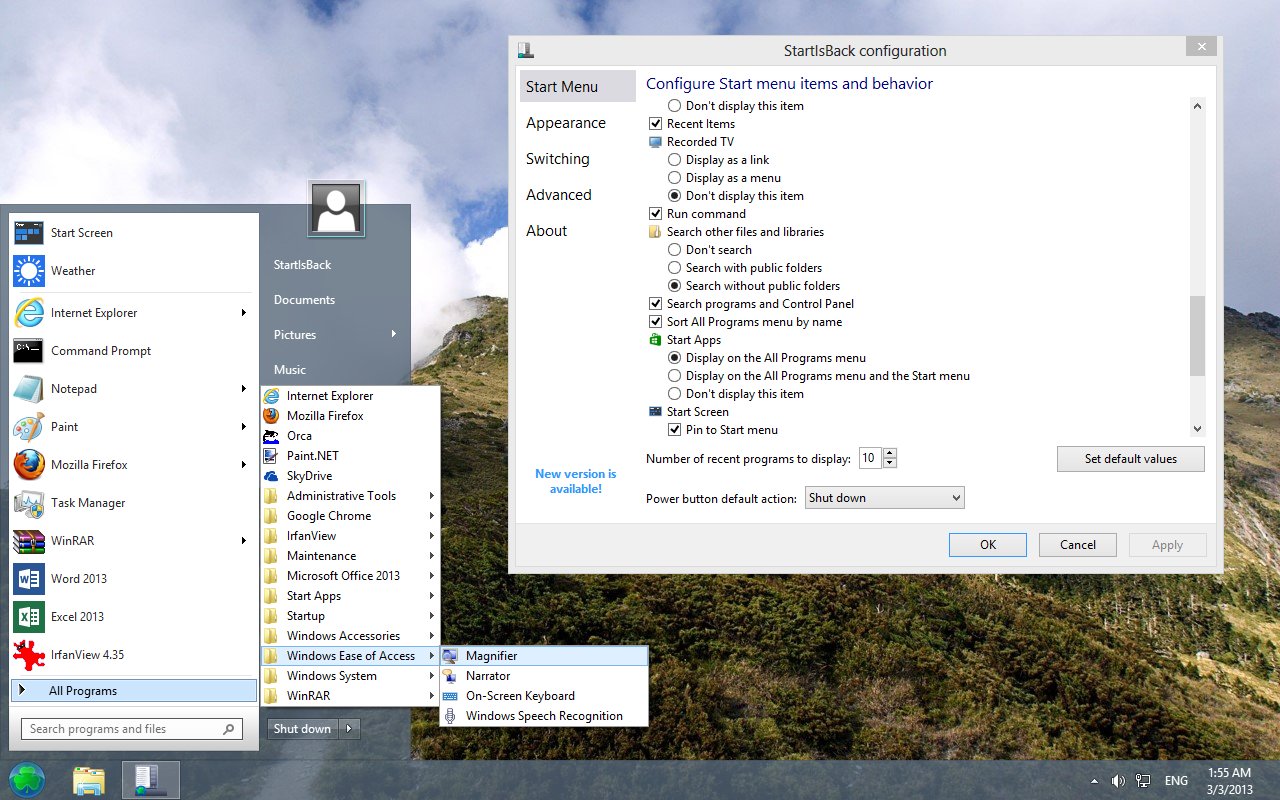
Task: Open Task Manager from the Start menu
Action: (88, 502)
